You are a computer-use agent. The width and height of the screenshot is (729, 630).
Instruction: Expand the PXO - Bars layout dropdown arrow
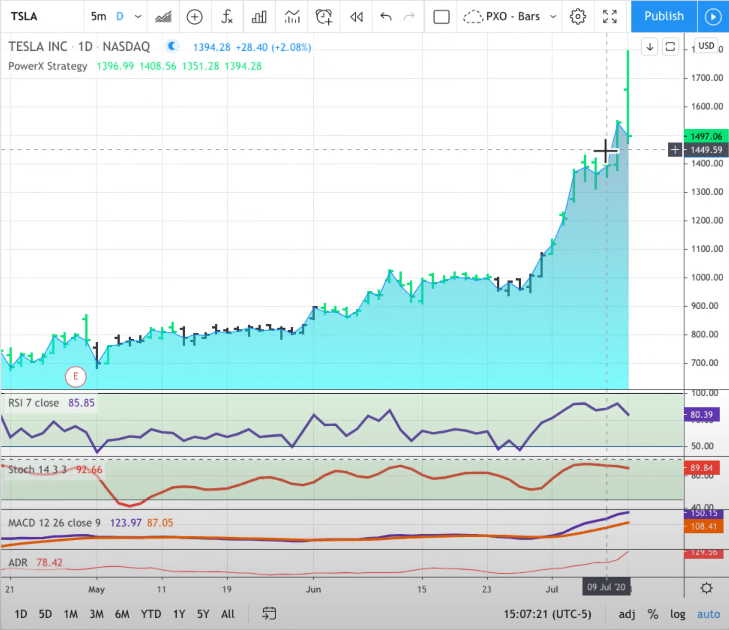coord(553,17)
